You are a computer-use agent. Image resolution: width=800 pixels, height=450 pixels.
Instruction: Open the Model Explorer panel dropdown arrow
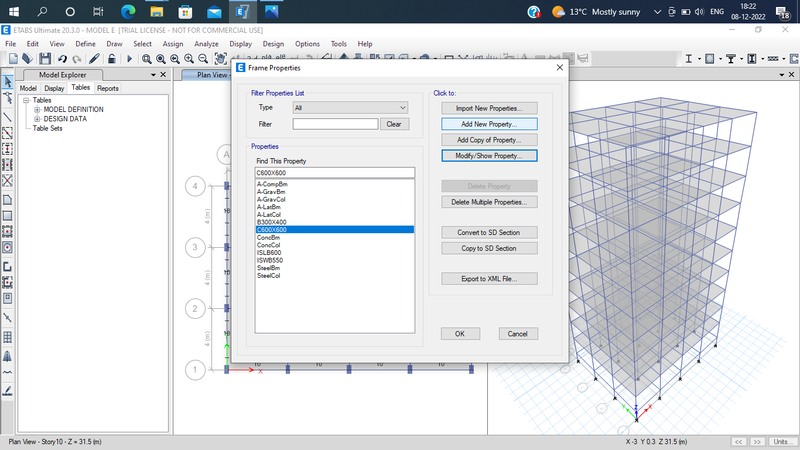click(x=153, y=74)
